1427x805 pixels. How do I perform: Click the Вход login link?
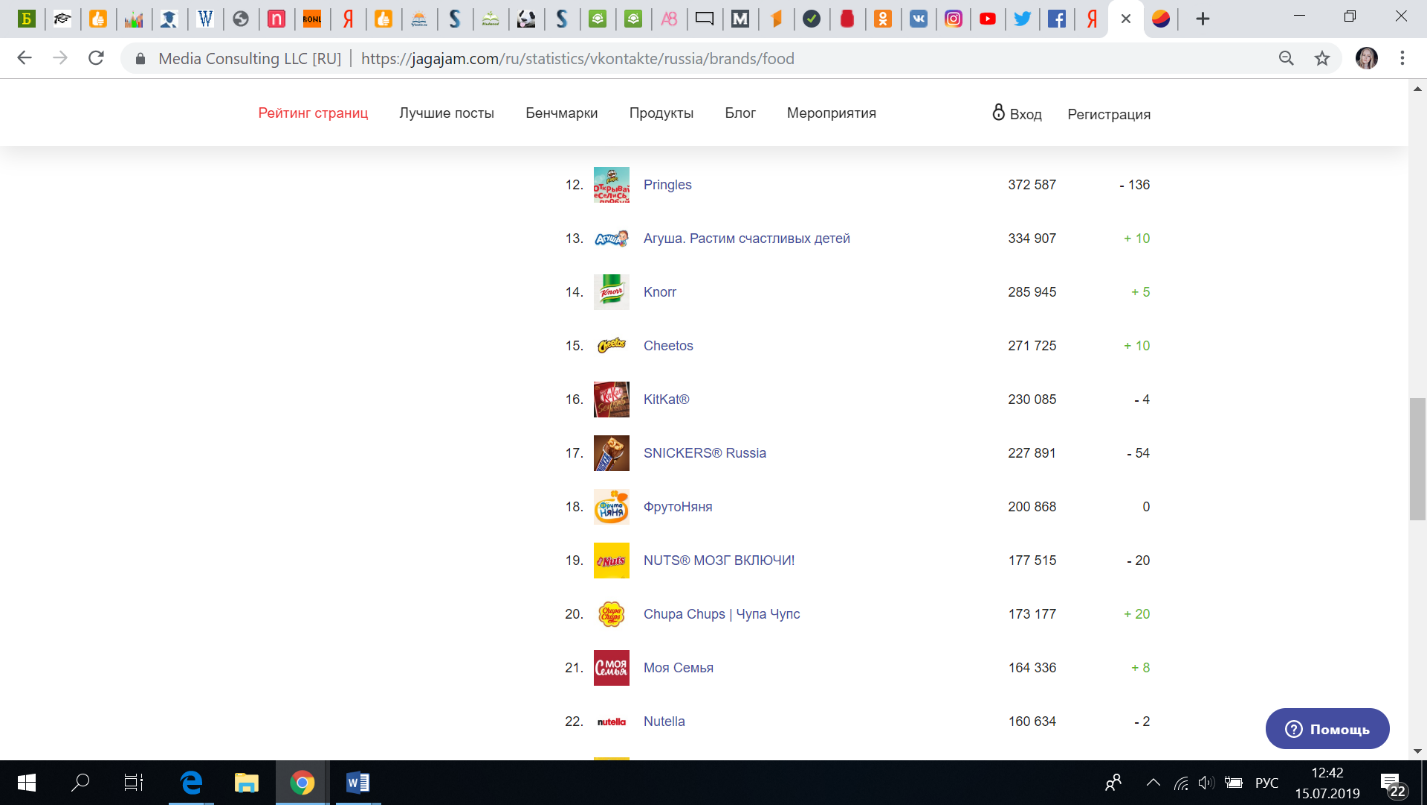click(1017, 113)
